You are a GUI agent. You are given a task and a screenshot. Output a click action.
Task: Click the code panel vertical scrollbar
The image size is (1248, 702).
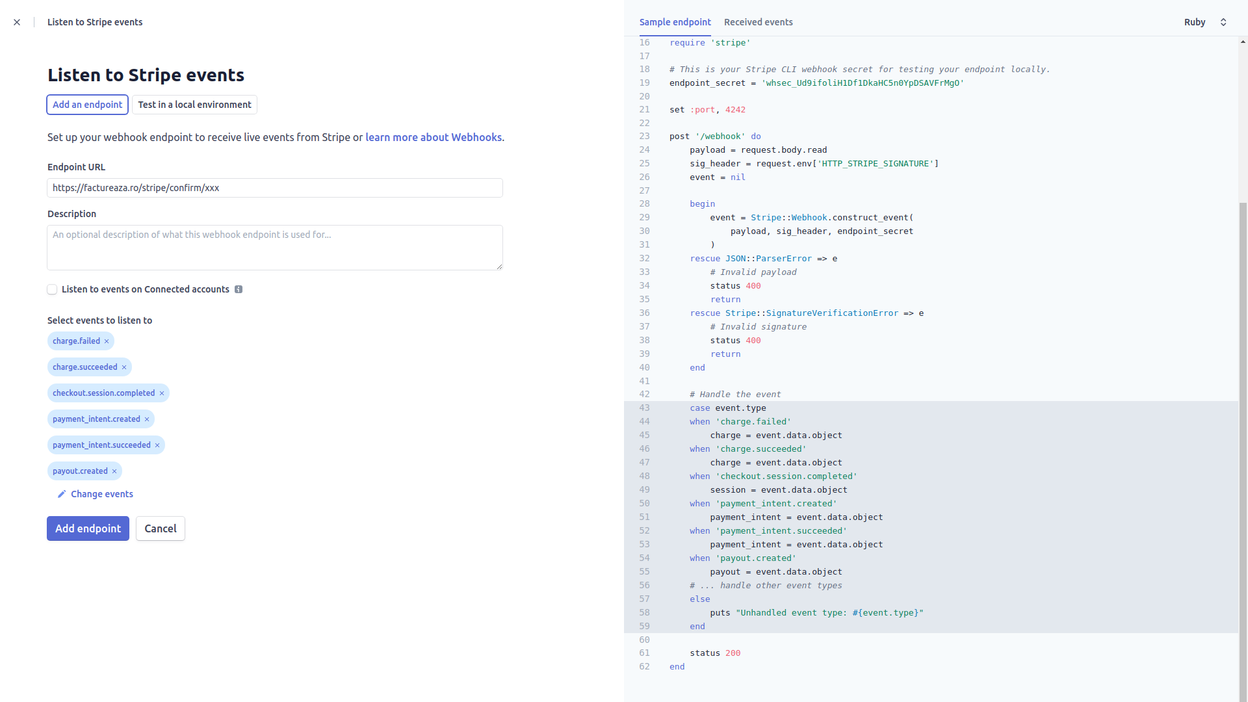1243,400
